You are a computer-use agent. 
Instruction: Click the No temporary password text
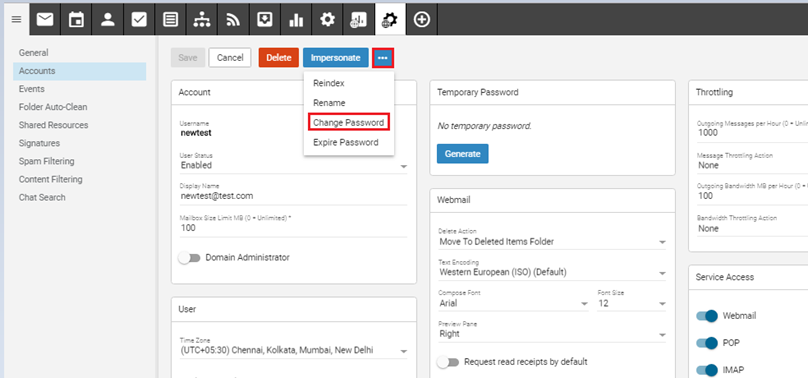pos(484,126)
